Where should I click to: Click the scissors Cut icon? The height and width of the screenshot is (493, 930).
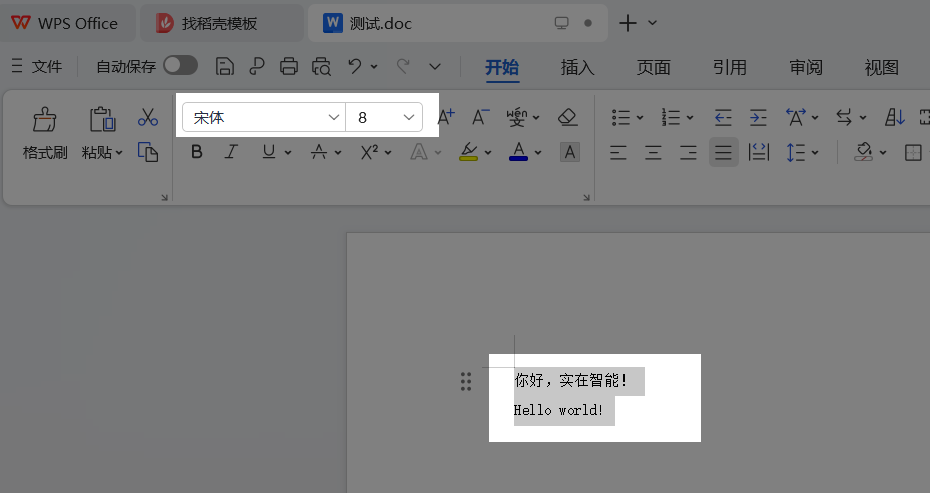148,117
